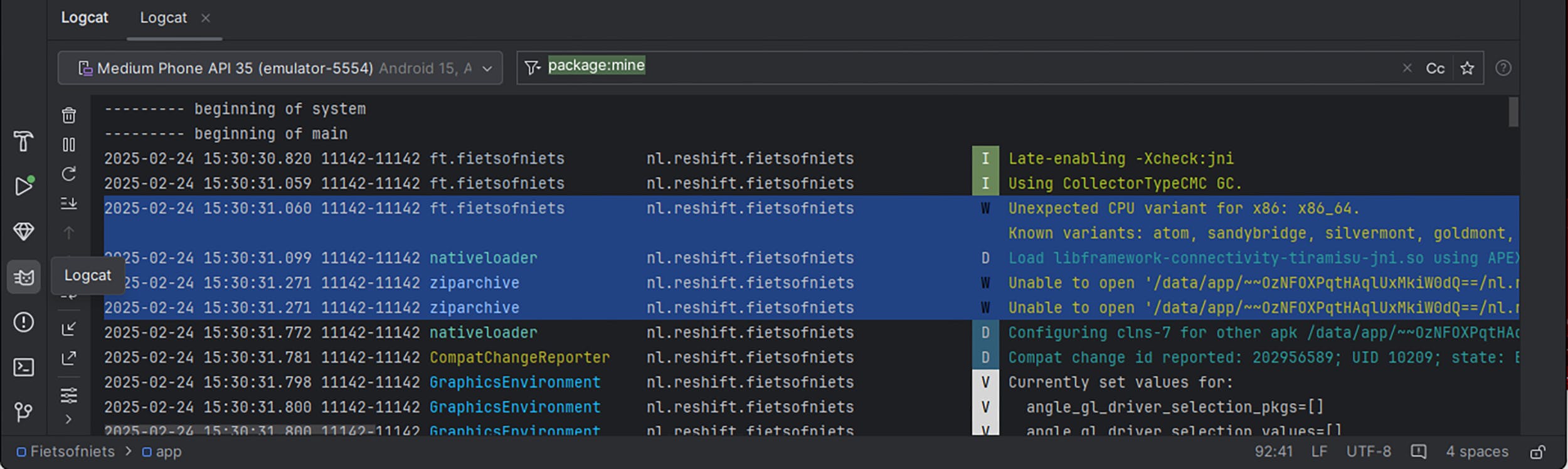
Task: Open the Run tool window
Action: click(23, 186)
